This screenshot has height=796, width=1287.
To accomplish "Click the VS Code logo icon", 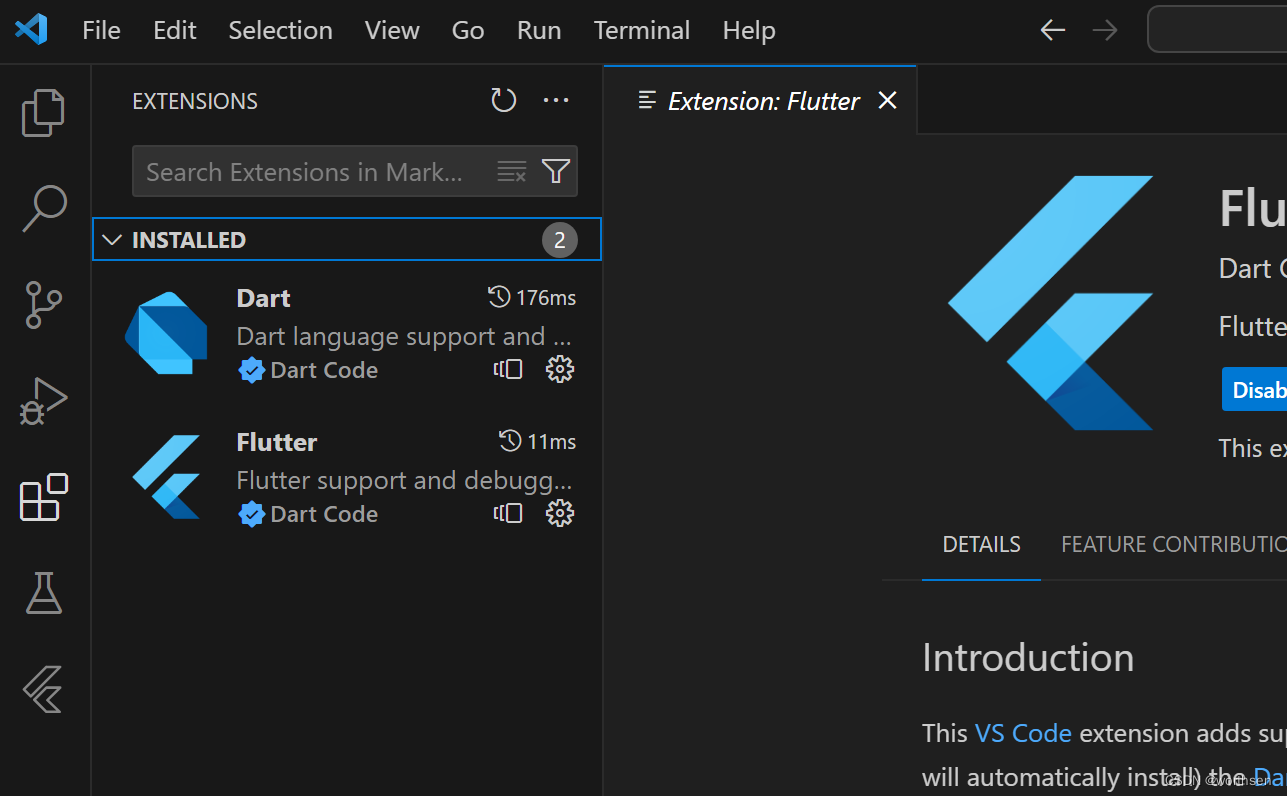I will click(31, 30).
